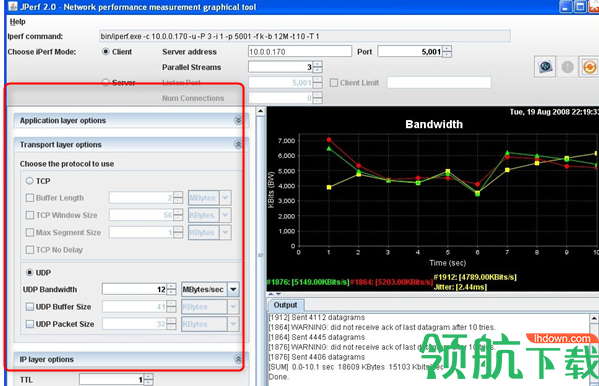Click the Iperf command text field
Screen dimensions: 599x386
pos(304,36)
